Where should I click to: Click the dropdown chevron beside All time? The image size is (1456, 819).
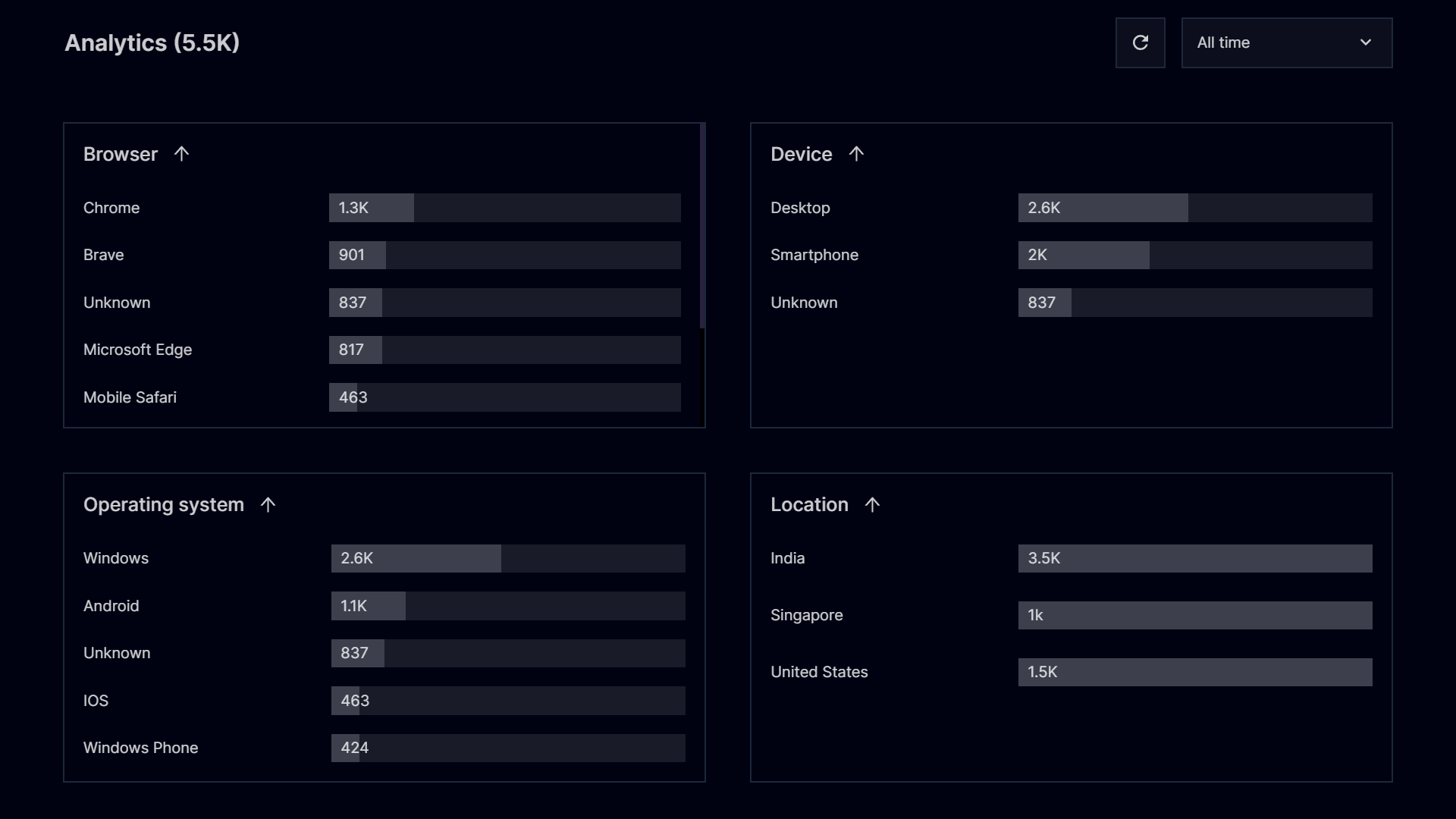[1365, 42]
